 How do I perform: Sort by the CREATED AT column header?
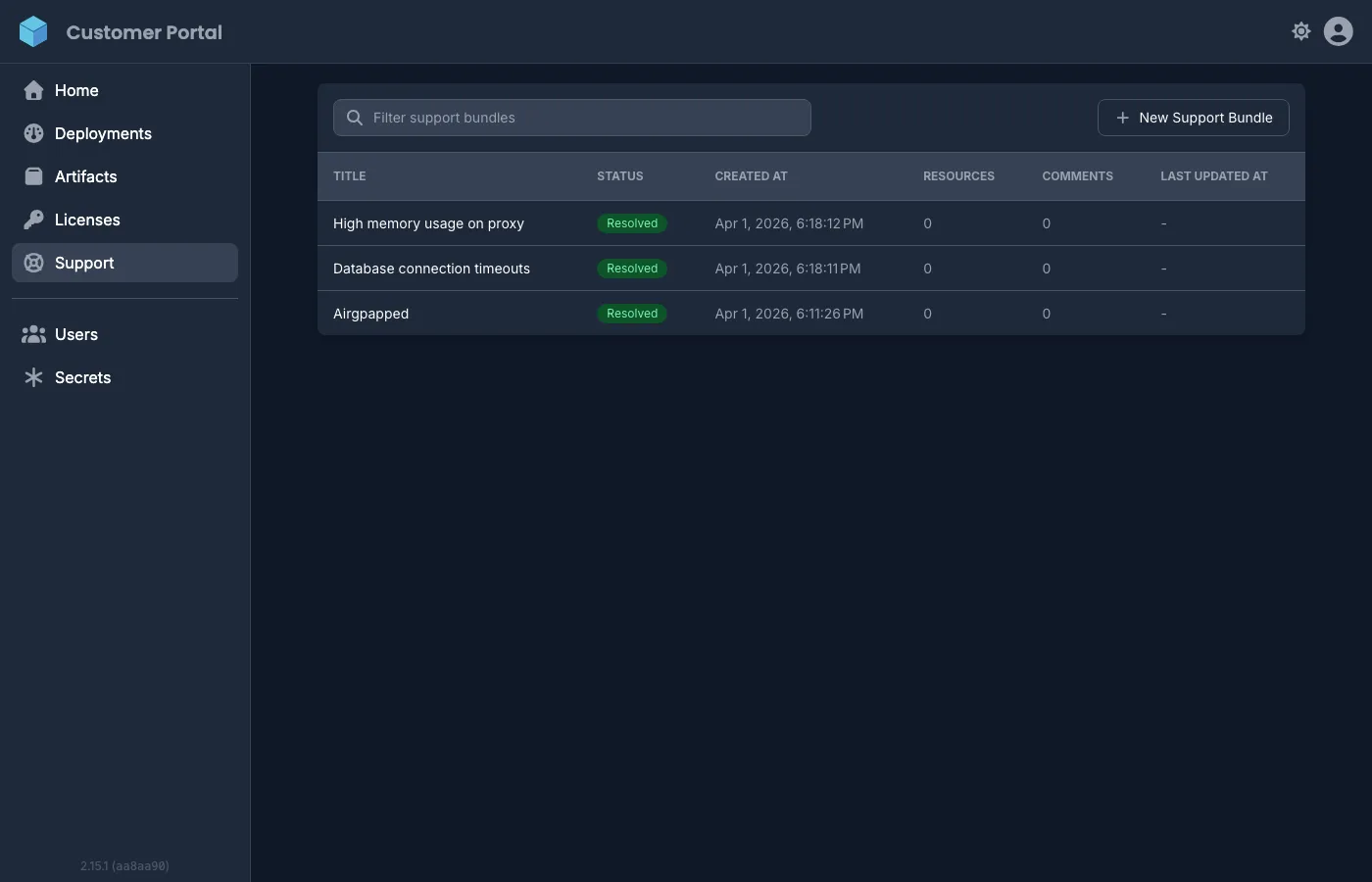pos(751,175)
